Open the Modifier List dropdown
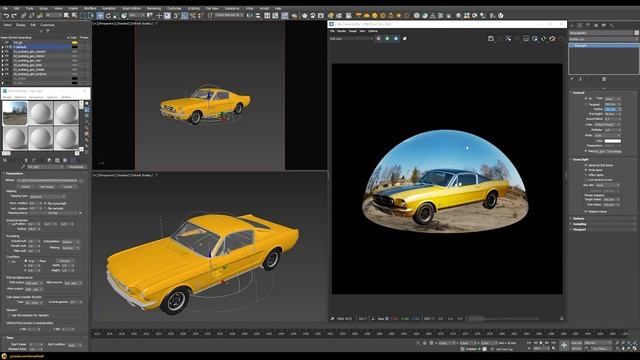The height and width of the screenshot is (360, 640). [x=603, y=39]
